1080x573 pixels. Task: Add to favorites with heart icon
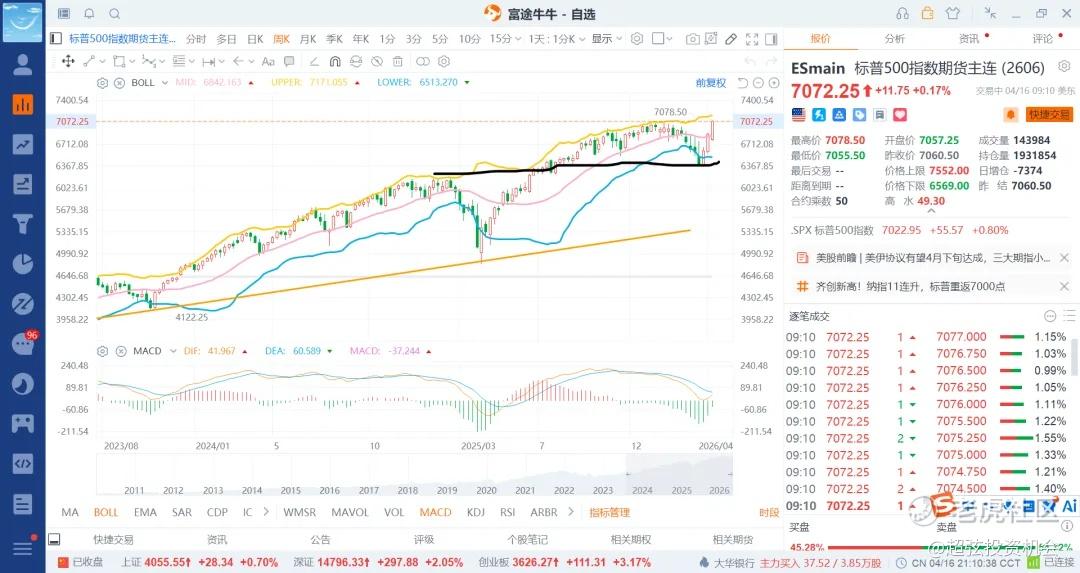pyautogui.click(x=900, y=114)
